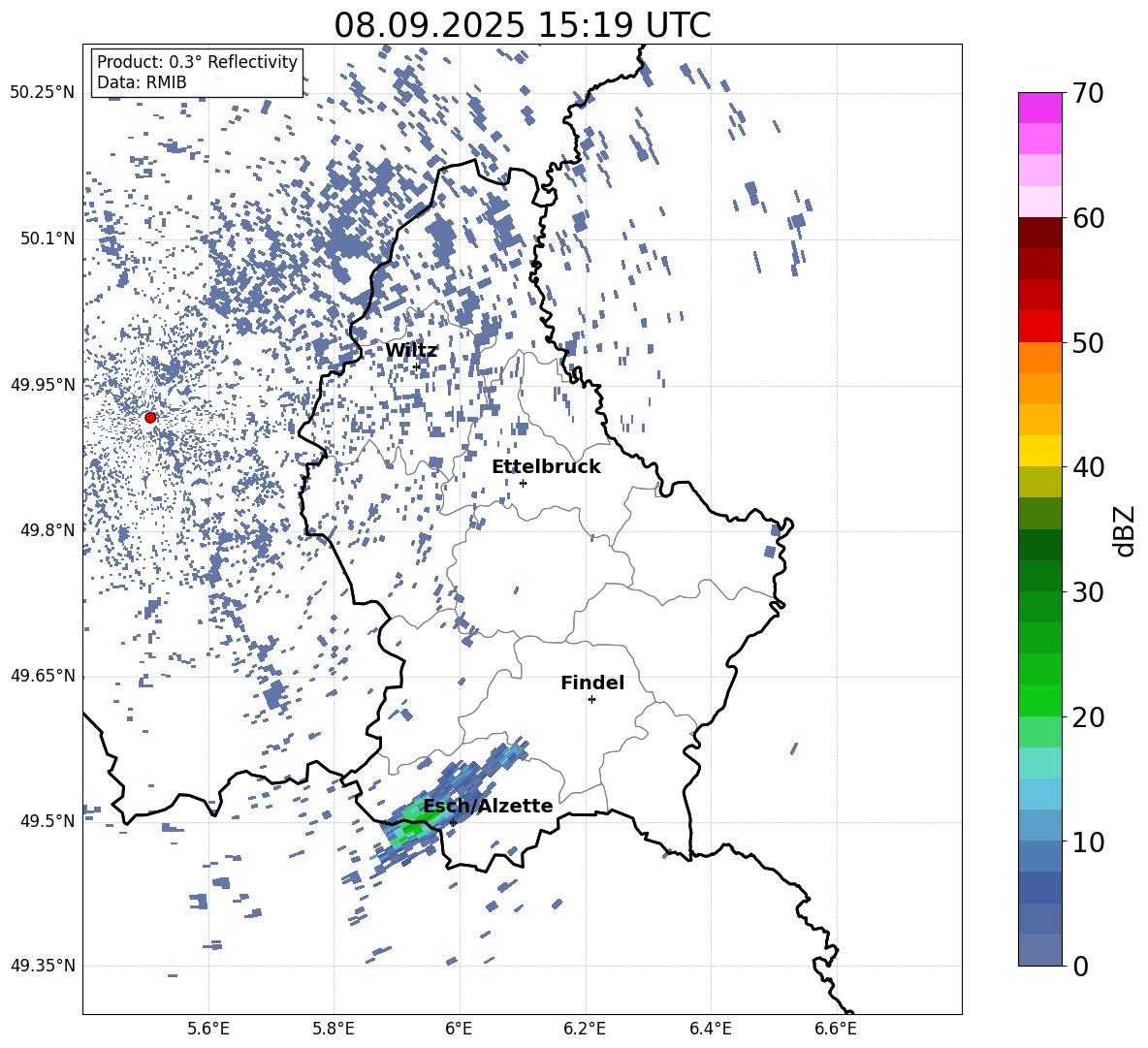
Task: Click the Data: RMIB text
Action: [142, 82]
